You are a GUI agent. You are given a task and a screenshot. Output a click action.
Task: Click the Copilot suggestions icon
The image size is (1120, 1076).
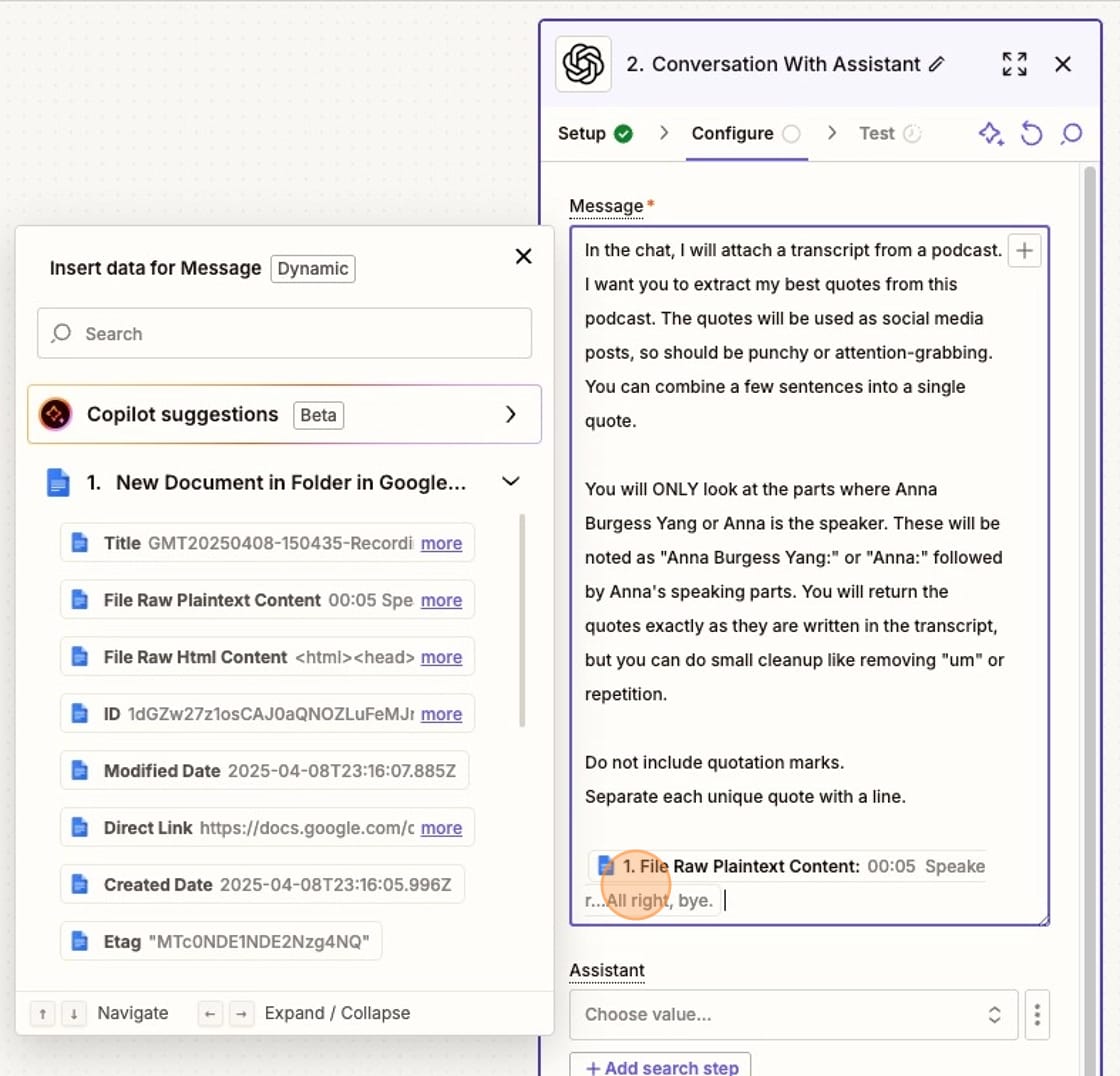pyautogui.click(x=55, y=414)
